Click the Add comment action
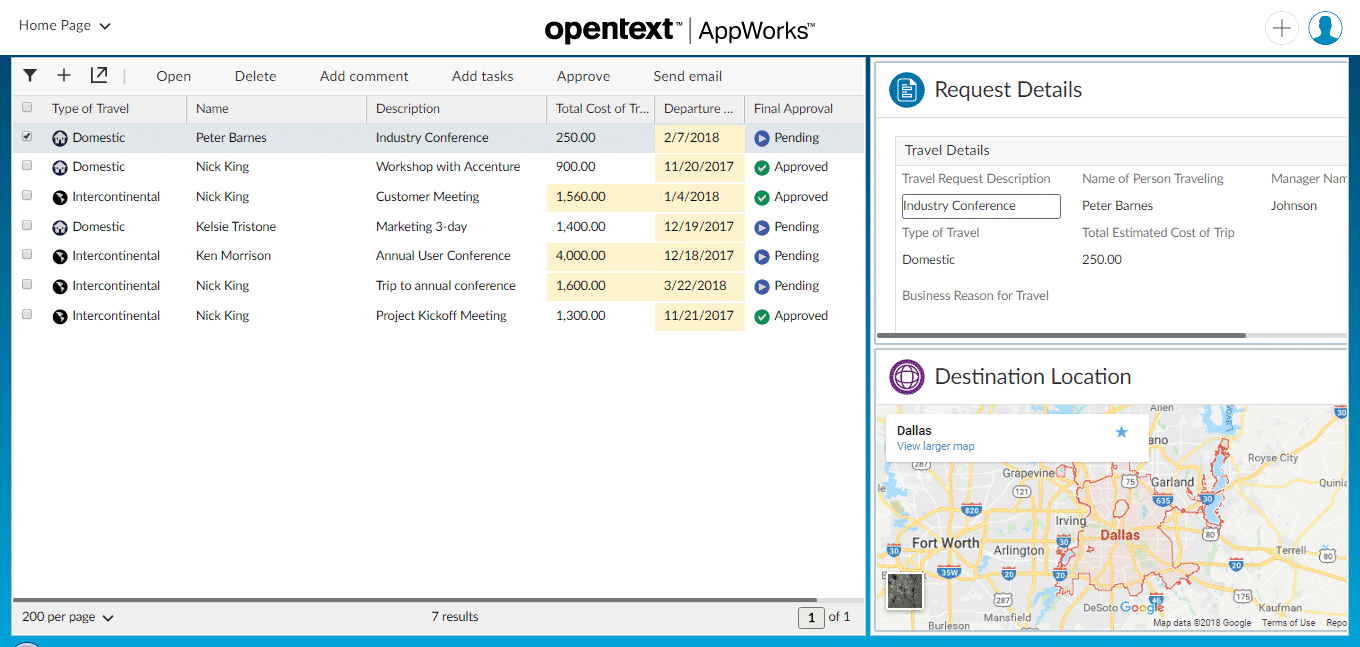The image size is (1360, 647). (364, 75)
